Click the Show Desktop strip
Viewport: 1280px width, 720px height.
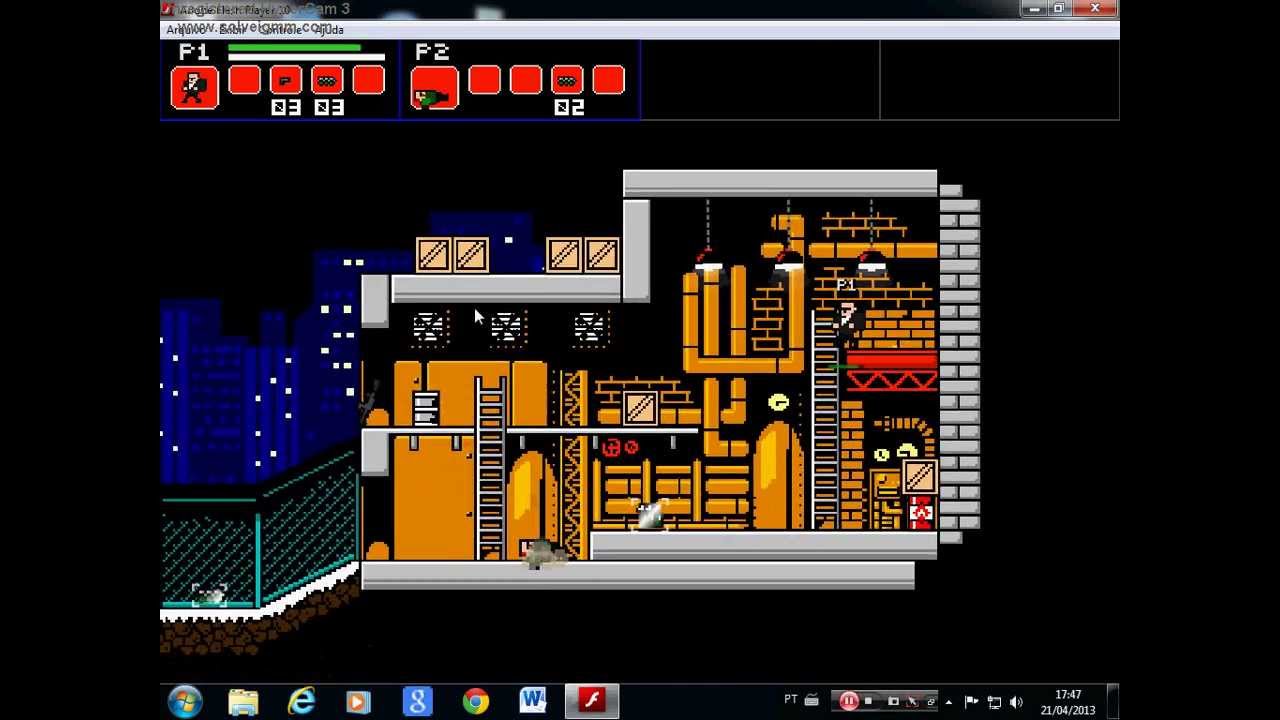tap(1113, 701)
